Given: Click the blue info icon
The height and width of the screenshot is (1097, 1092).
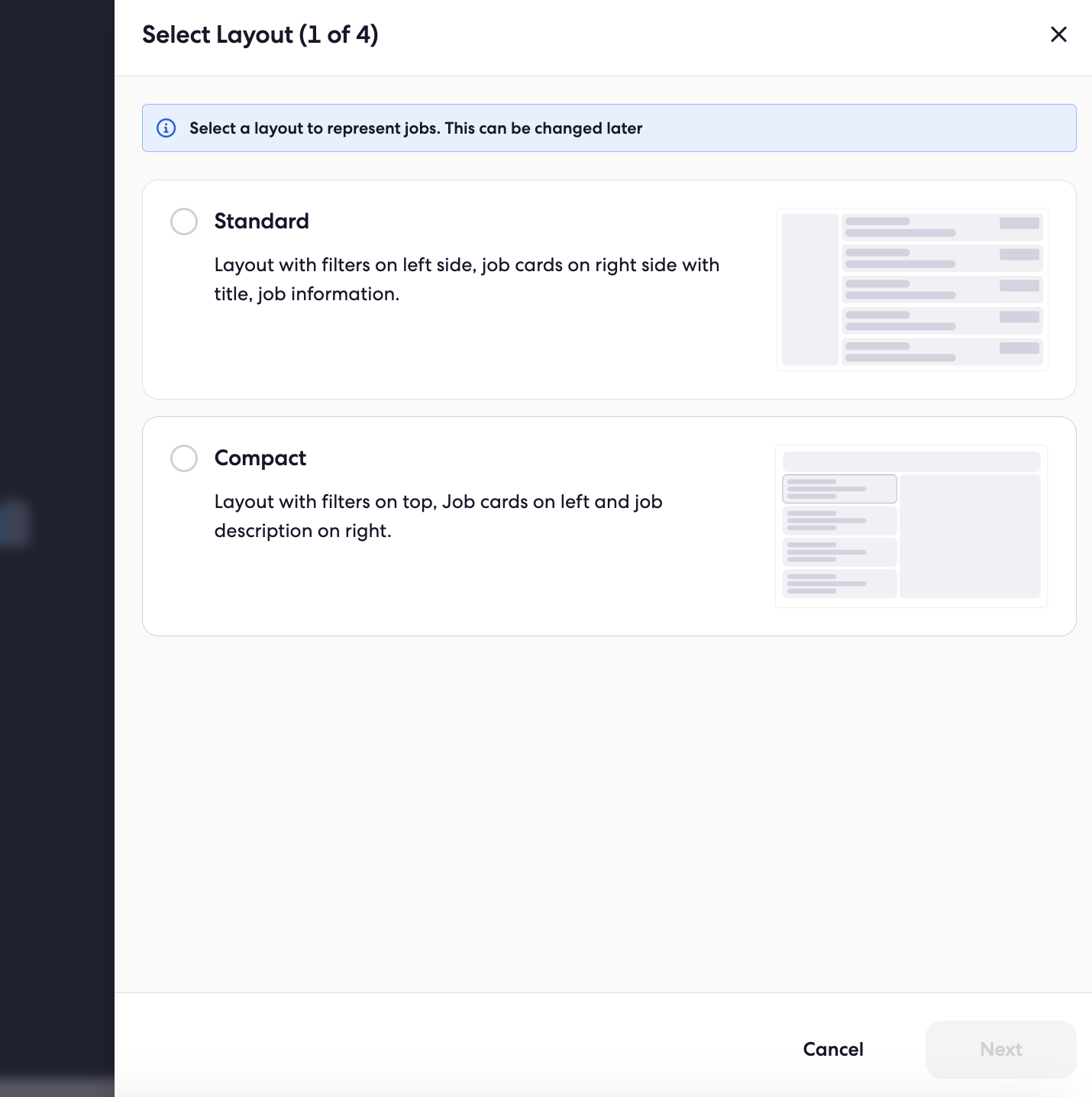Looking at the screenshot, I should click(x=166, y=128).
